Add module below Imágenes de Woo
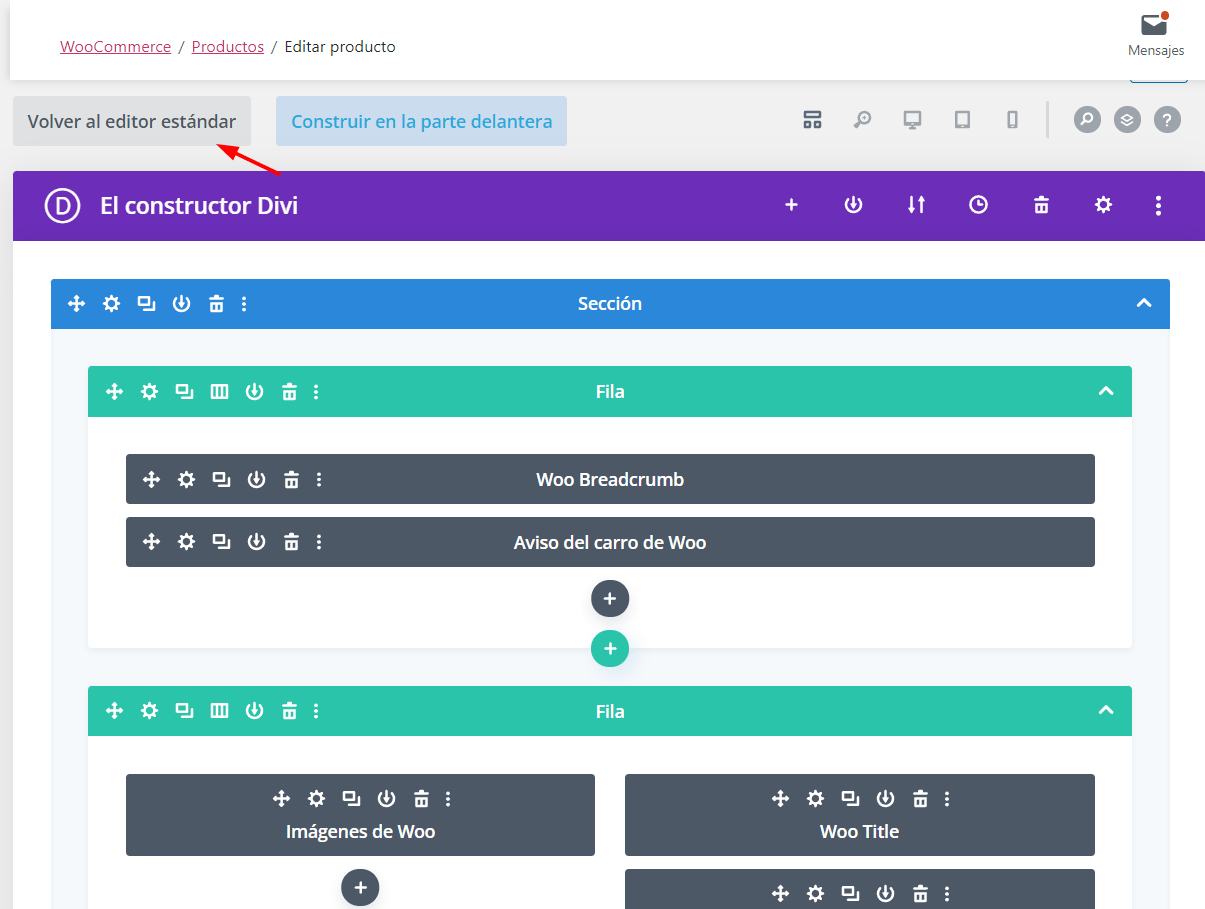 click(x=360, y=887)
